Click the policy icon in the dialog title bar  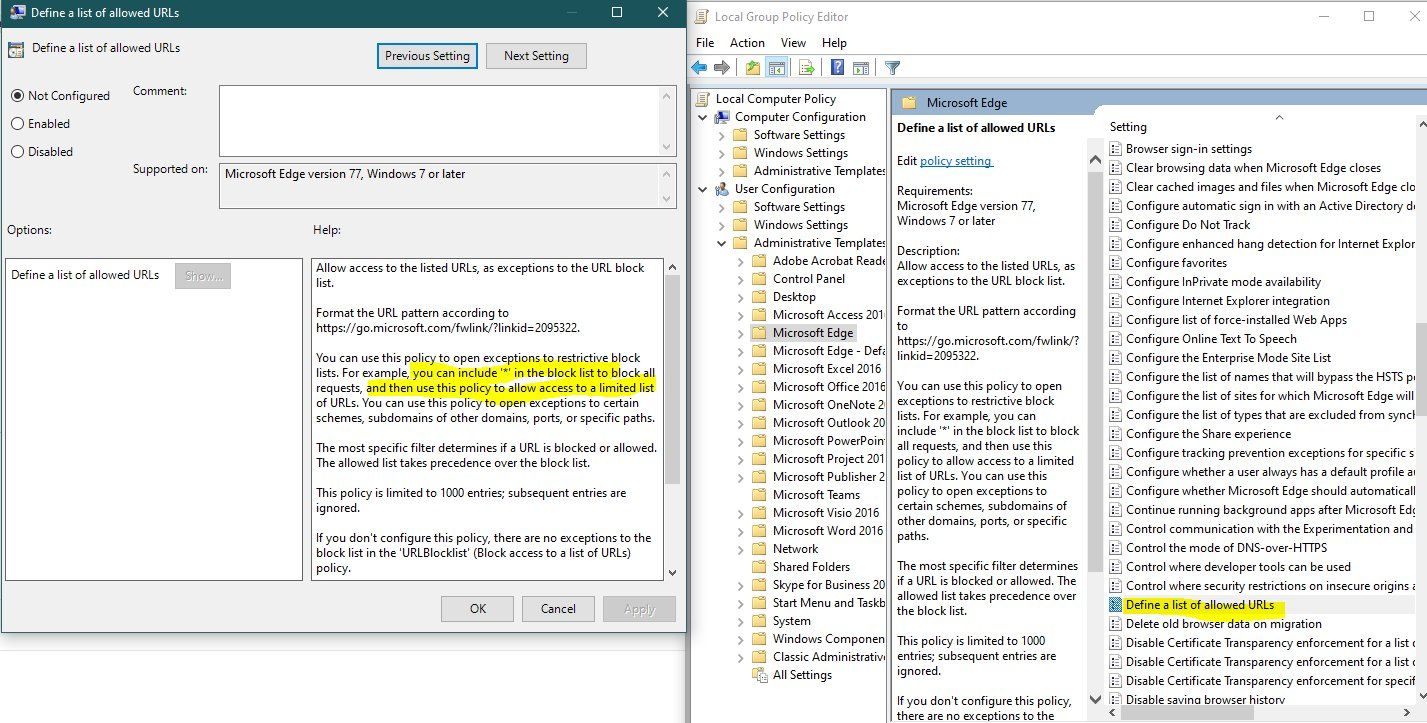tap(17, 13)
